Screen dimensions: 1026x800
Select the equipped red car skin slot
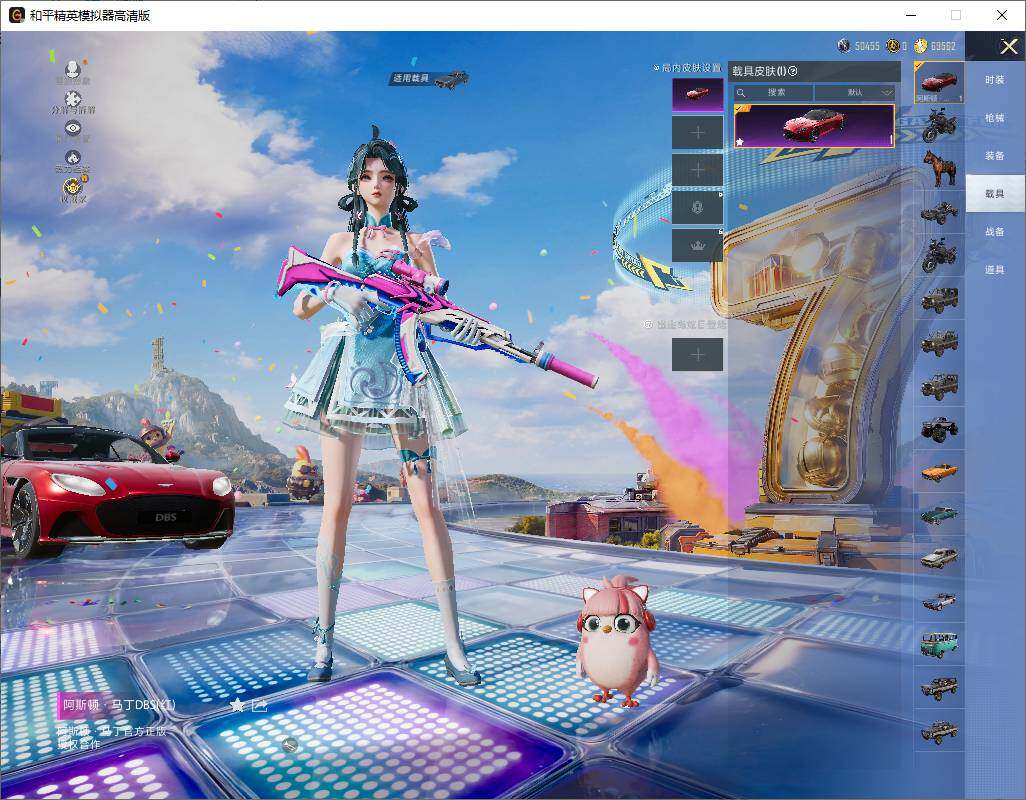click(698, 94)
